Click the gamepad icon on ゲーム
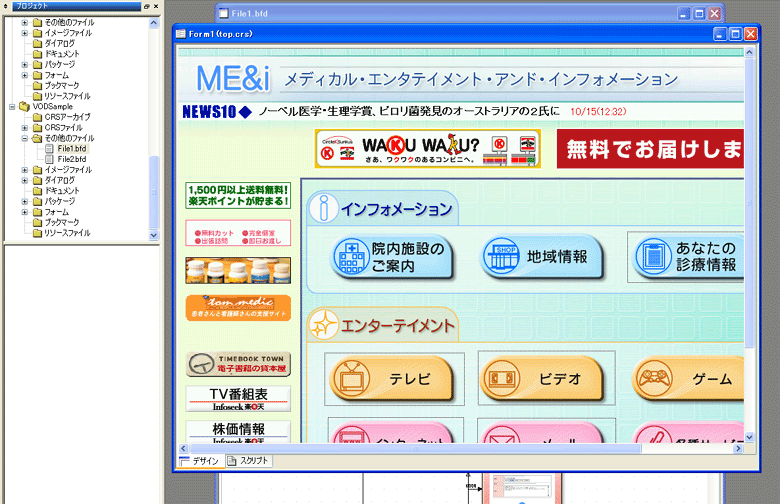Image resolution: width=780 pixels, height=504 pixels. (x=654, y=379)
